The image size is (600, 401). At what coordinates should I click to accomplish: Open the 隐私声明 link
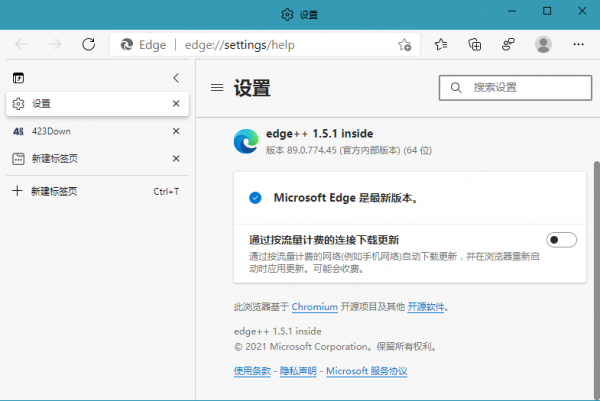point(297,371)
